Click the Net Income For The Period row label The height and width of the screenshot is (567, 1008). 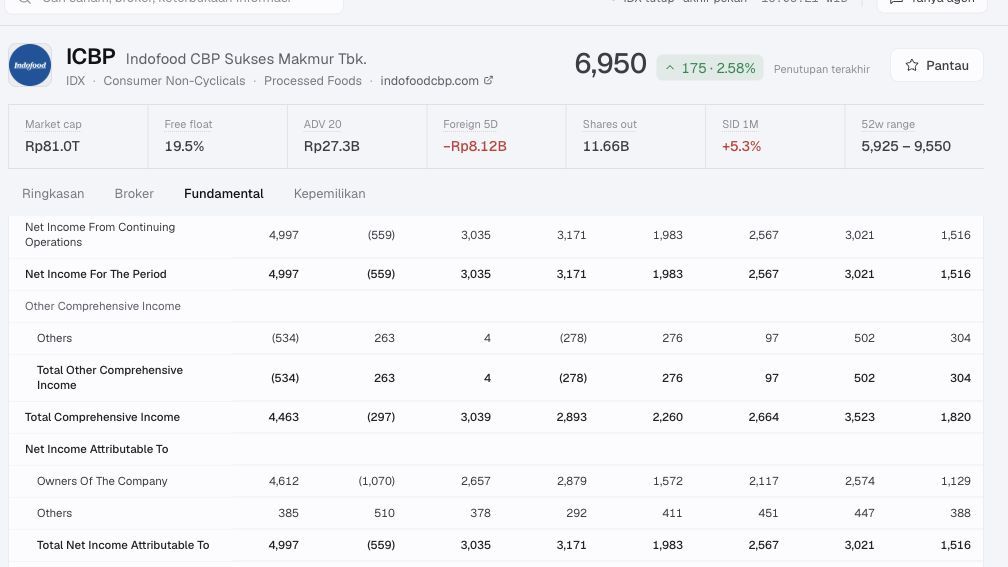96,274
